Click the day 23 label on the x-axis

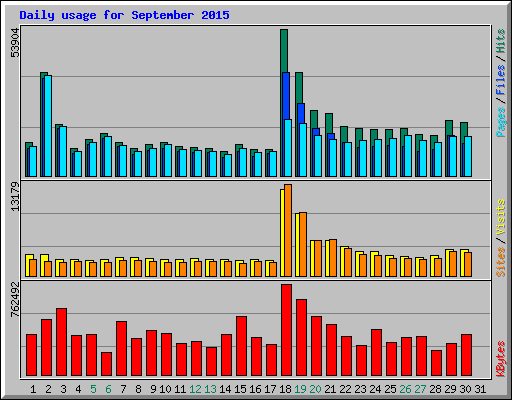coord(360,389)
